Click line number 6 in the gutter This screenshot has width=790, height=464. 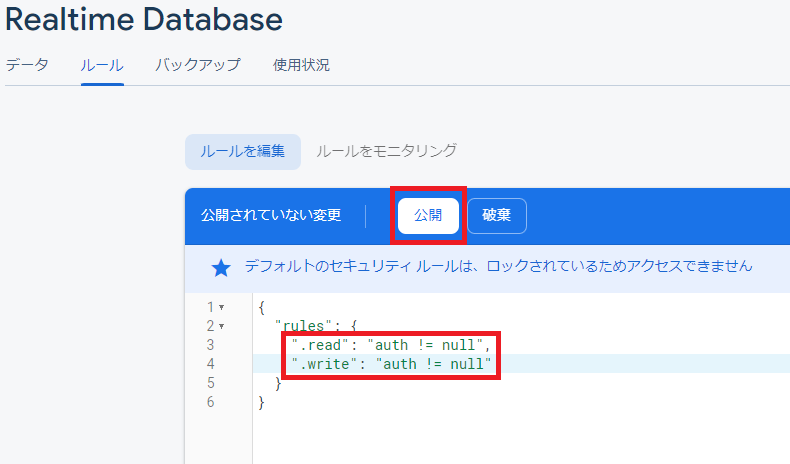(211, 403)
